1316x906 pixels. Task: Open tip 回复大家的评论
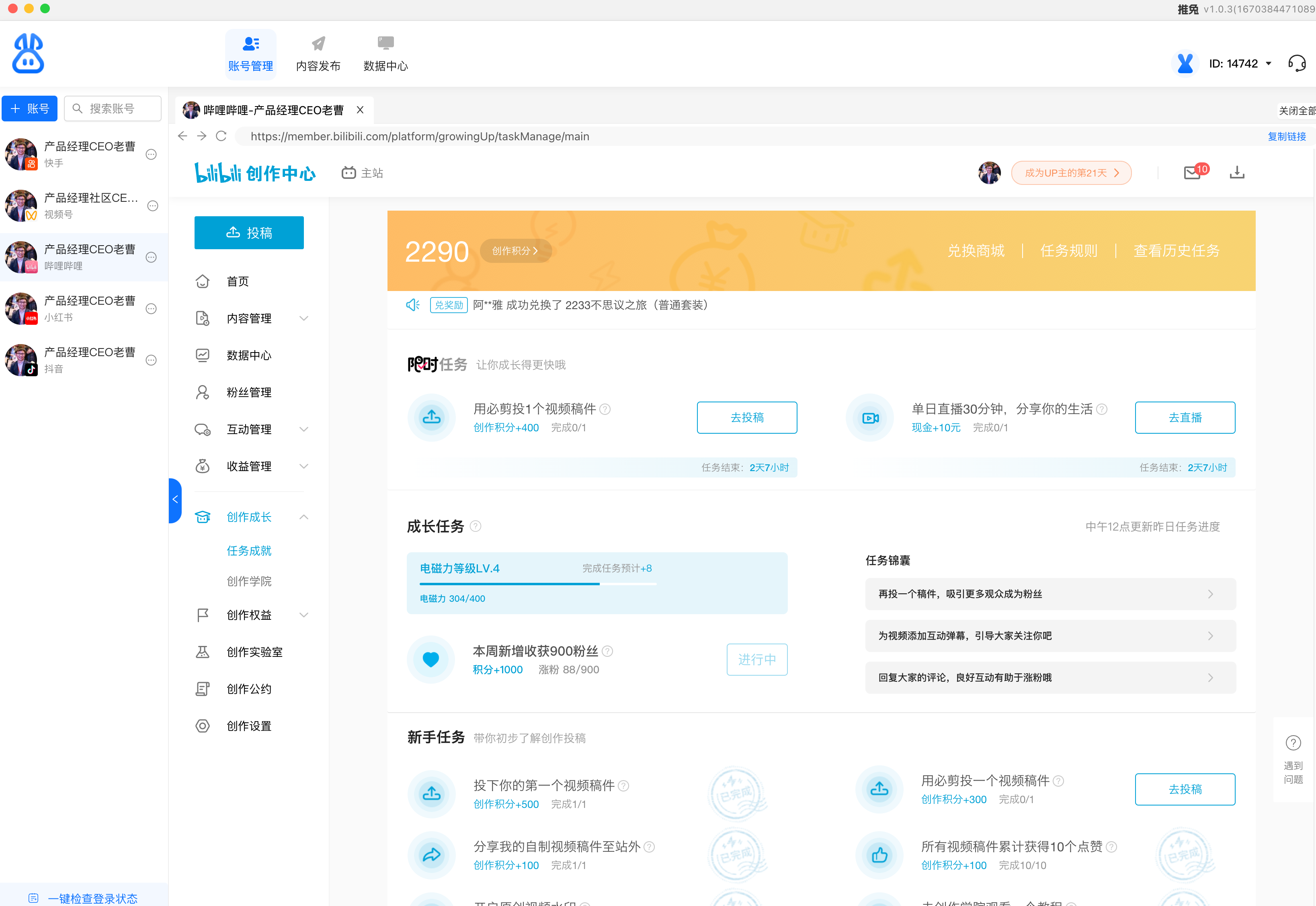tap(1050, 677)
